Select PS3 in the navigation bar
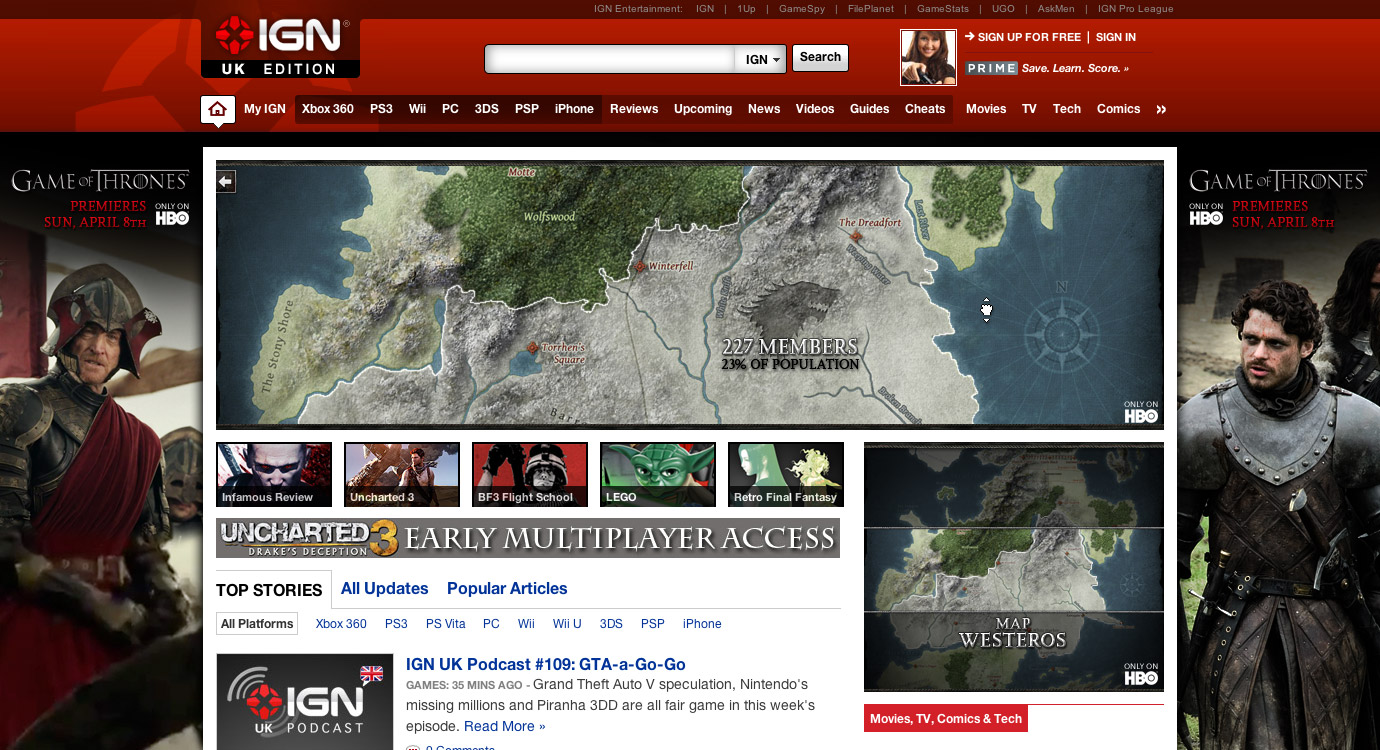 click(x=381, y=109)
